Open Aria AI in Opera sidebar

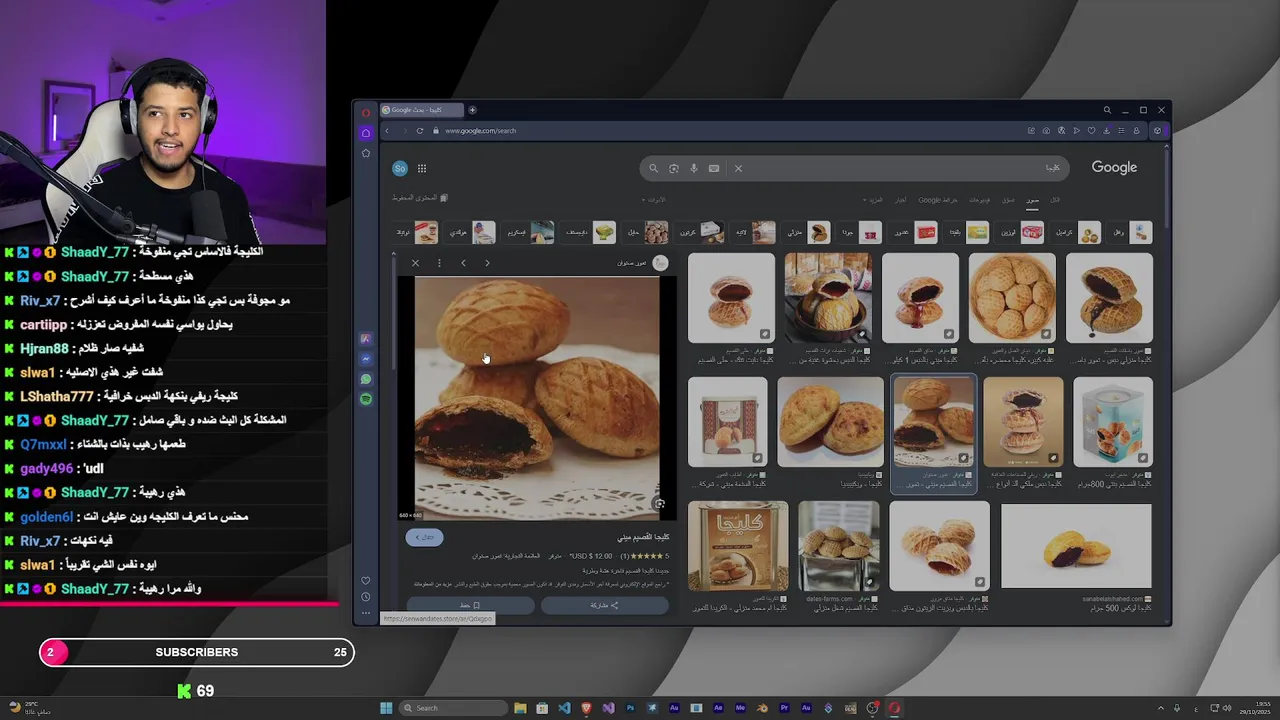[366, 339]
